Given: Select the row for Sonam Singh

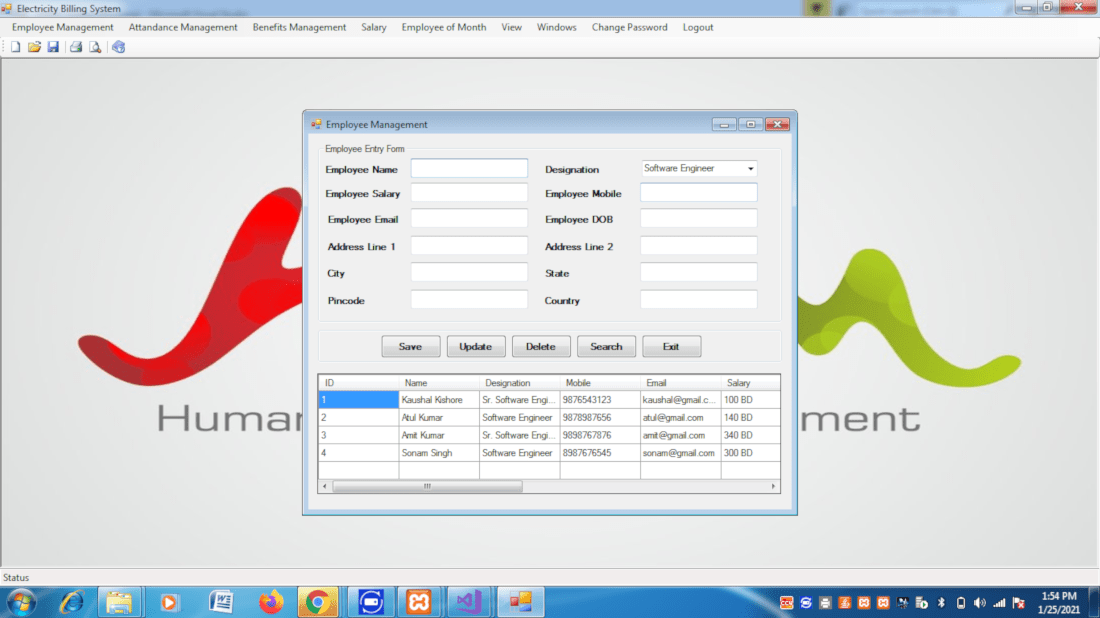Looking at the screenshot, I should 438,452.
